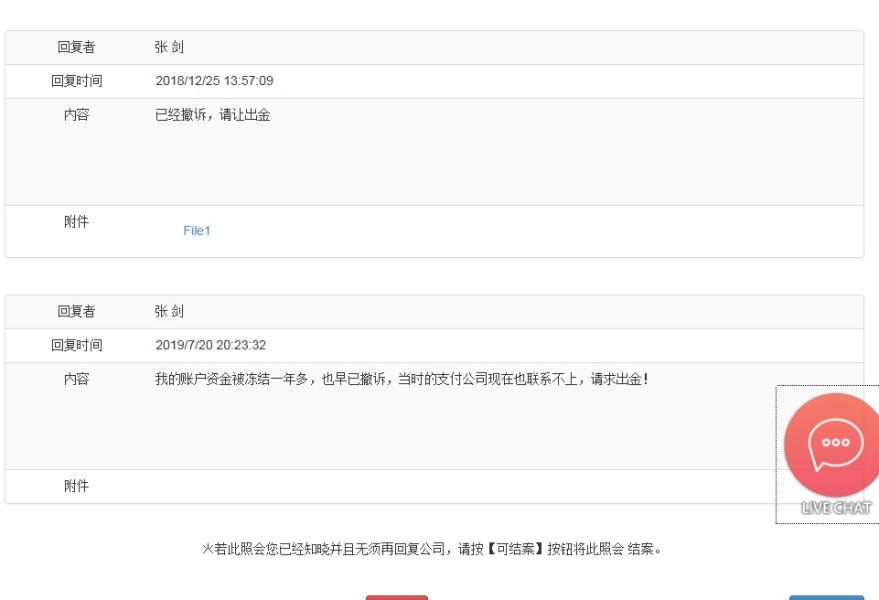Click the 内容 label in first reply
Screen dimensions: 879x600
[76, 115]
